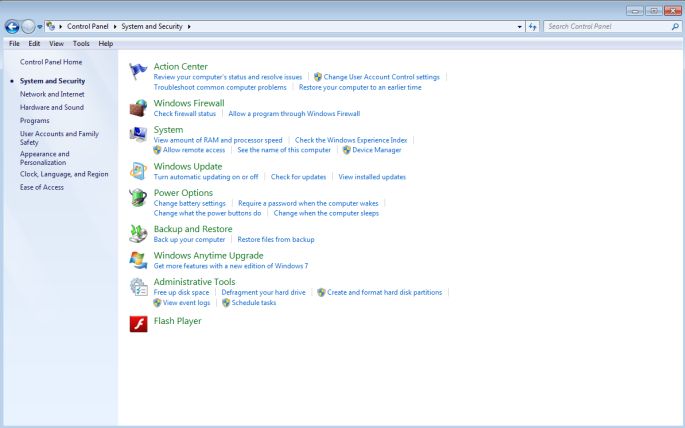The image size is (685, 428).
Task: Refresh the view with the address bar button
Action: point(532,27)
